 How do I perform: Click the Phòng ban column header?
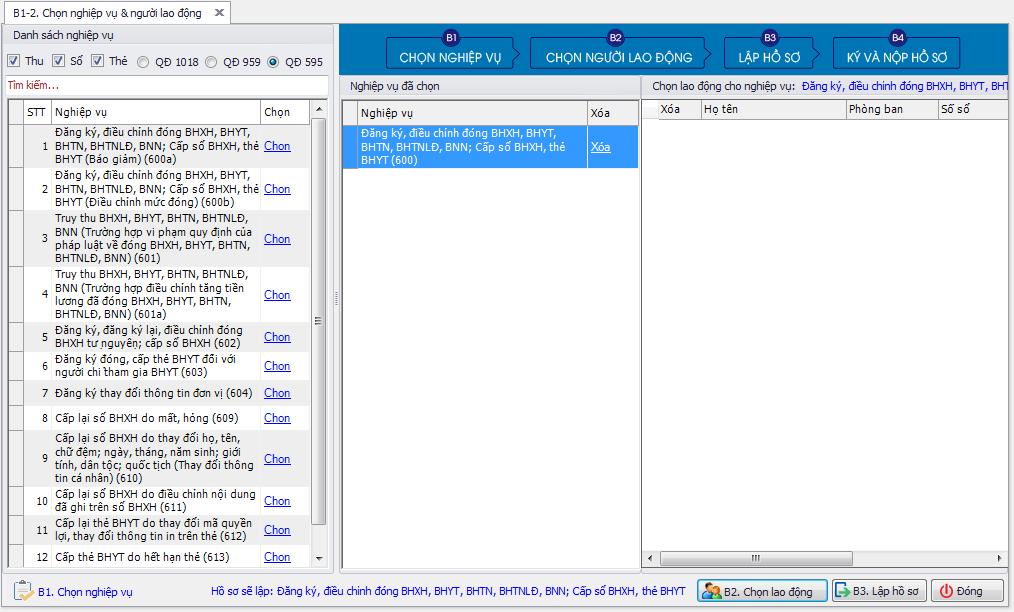click(892, 109)
